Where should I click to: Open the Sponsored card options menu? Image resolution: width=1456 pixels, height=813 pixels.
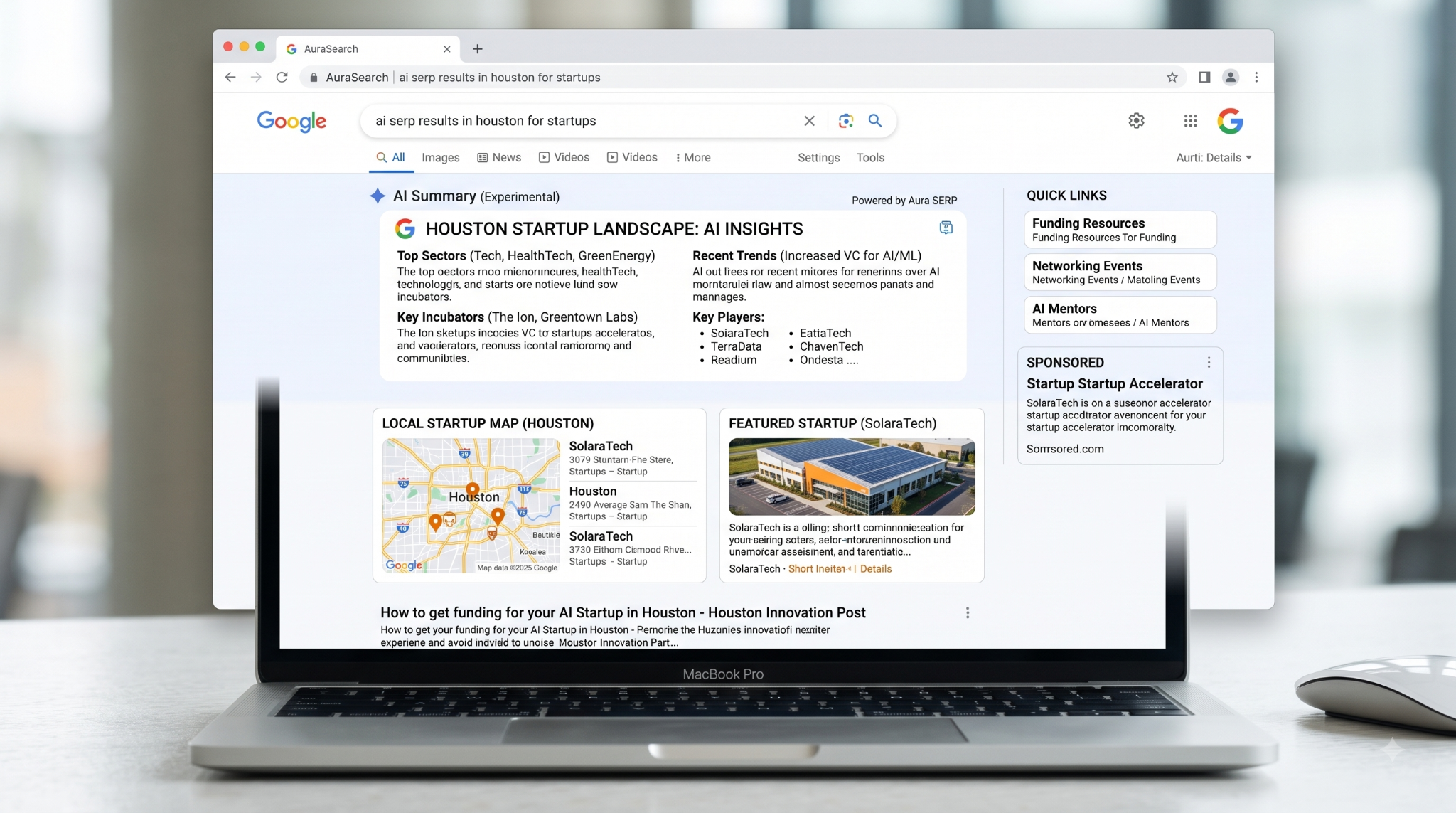tap(1209, 363)
